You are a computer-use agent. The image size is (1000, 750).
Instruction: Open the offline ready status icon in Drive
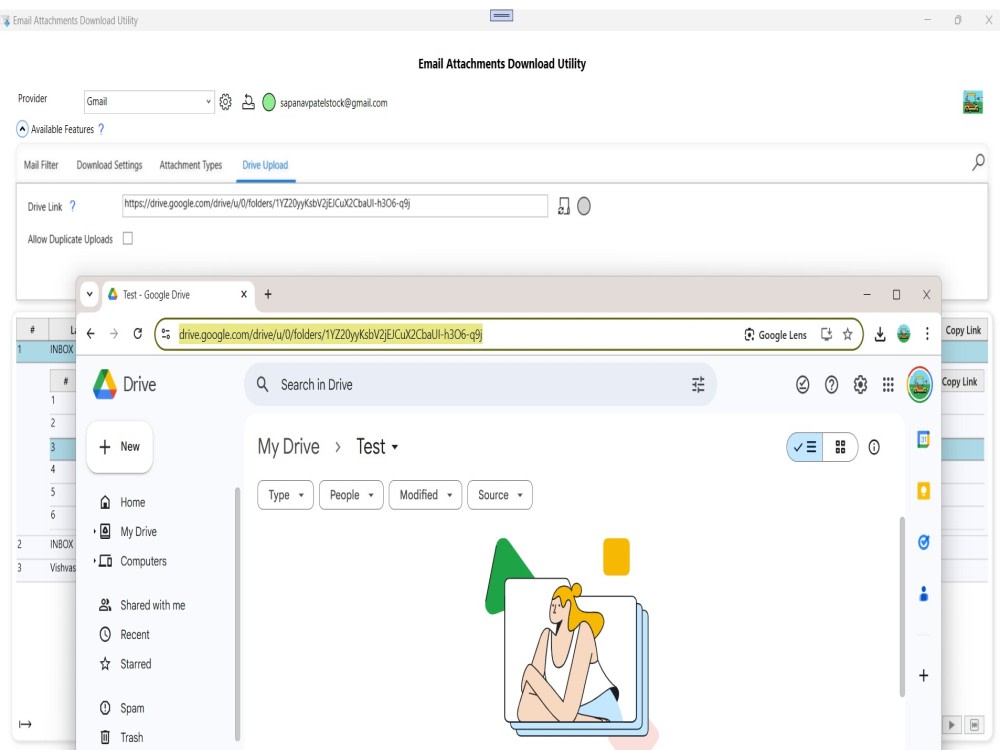pos(802,385)
